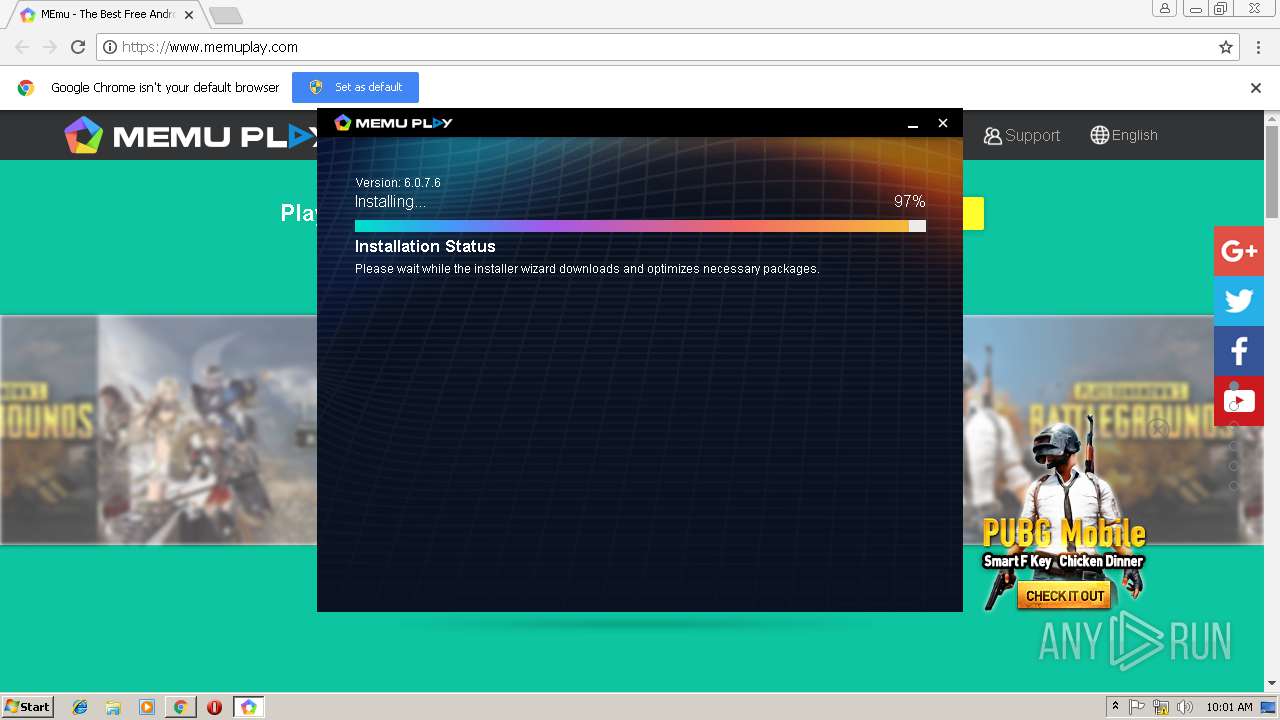1280x720 pixels.
Task: Click the MEmu Play installer logo
Action: 393,123
